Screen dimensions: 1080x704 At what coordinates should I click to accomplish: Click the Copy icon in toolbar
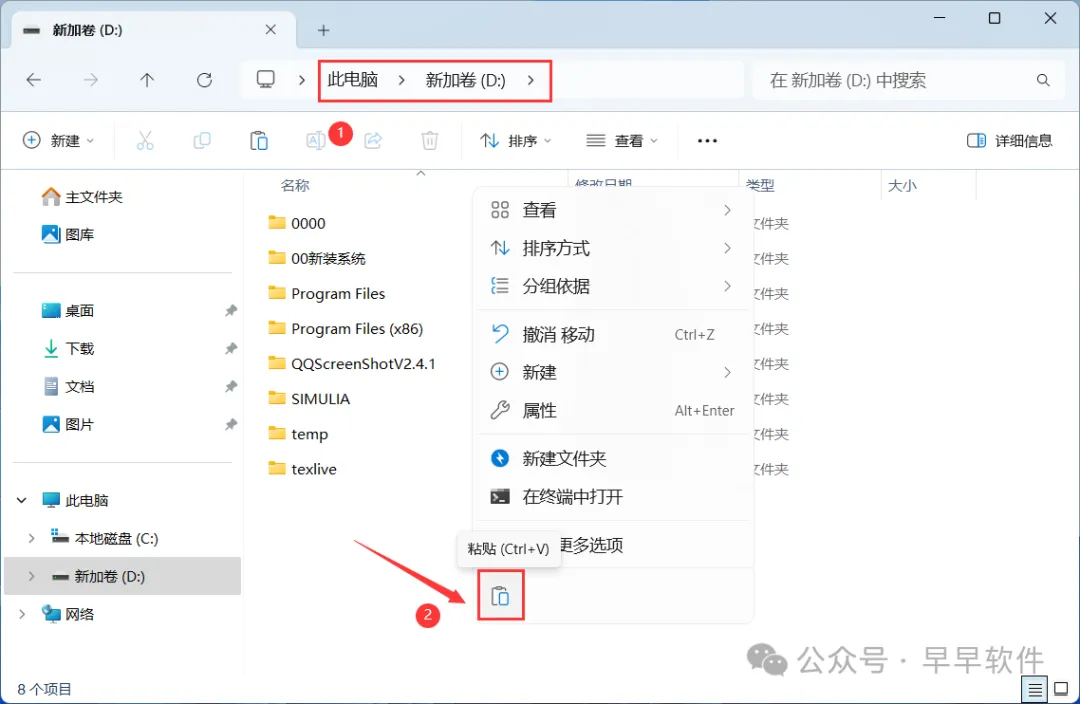point(202,141)
